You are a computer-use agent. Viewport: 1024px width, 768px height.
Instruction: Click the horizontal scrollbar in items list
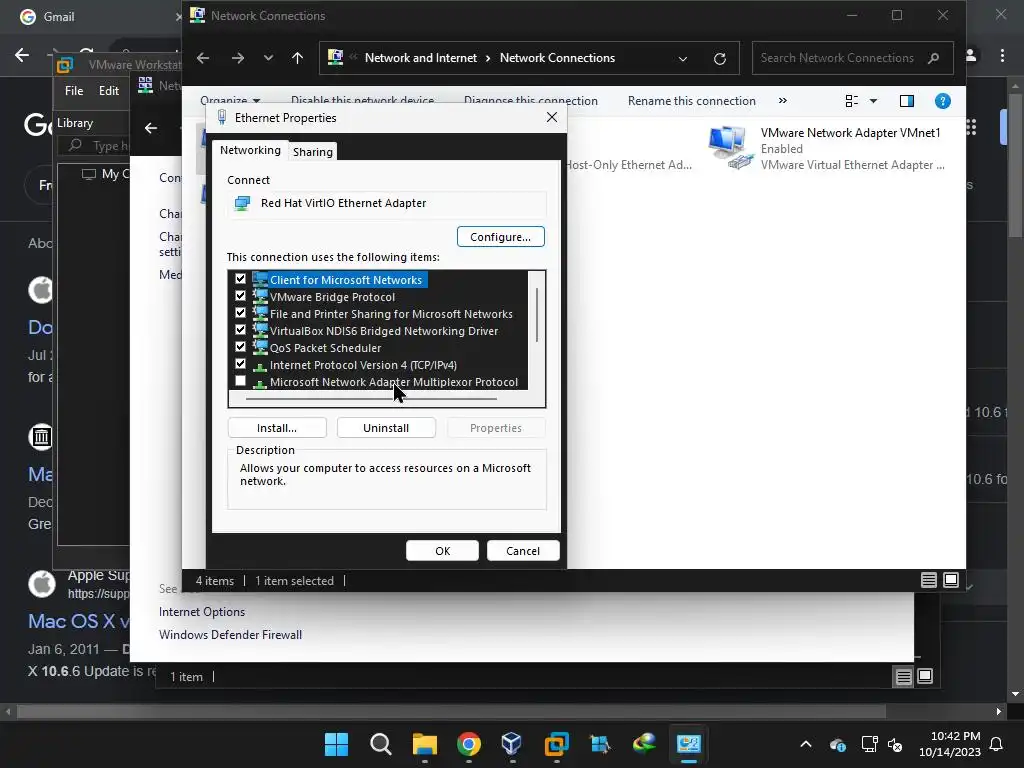point(371,398)
